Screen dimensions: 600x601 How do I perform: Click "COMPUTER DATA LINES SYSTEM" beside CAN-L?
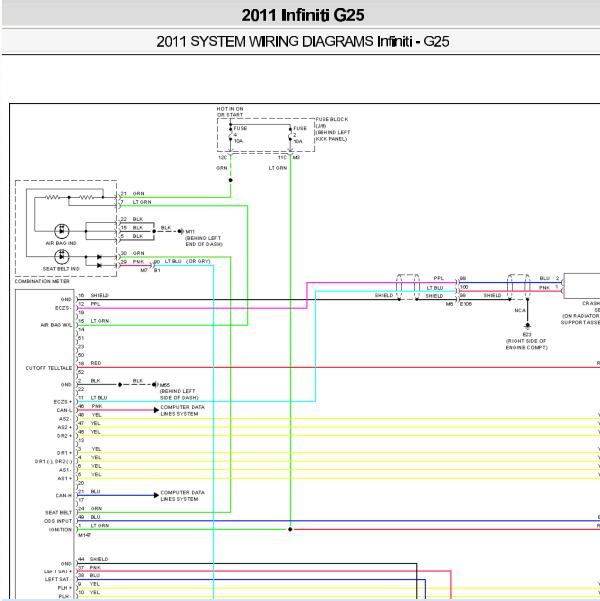[x=182, y=411]
